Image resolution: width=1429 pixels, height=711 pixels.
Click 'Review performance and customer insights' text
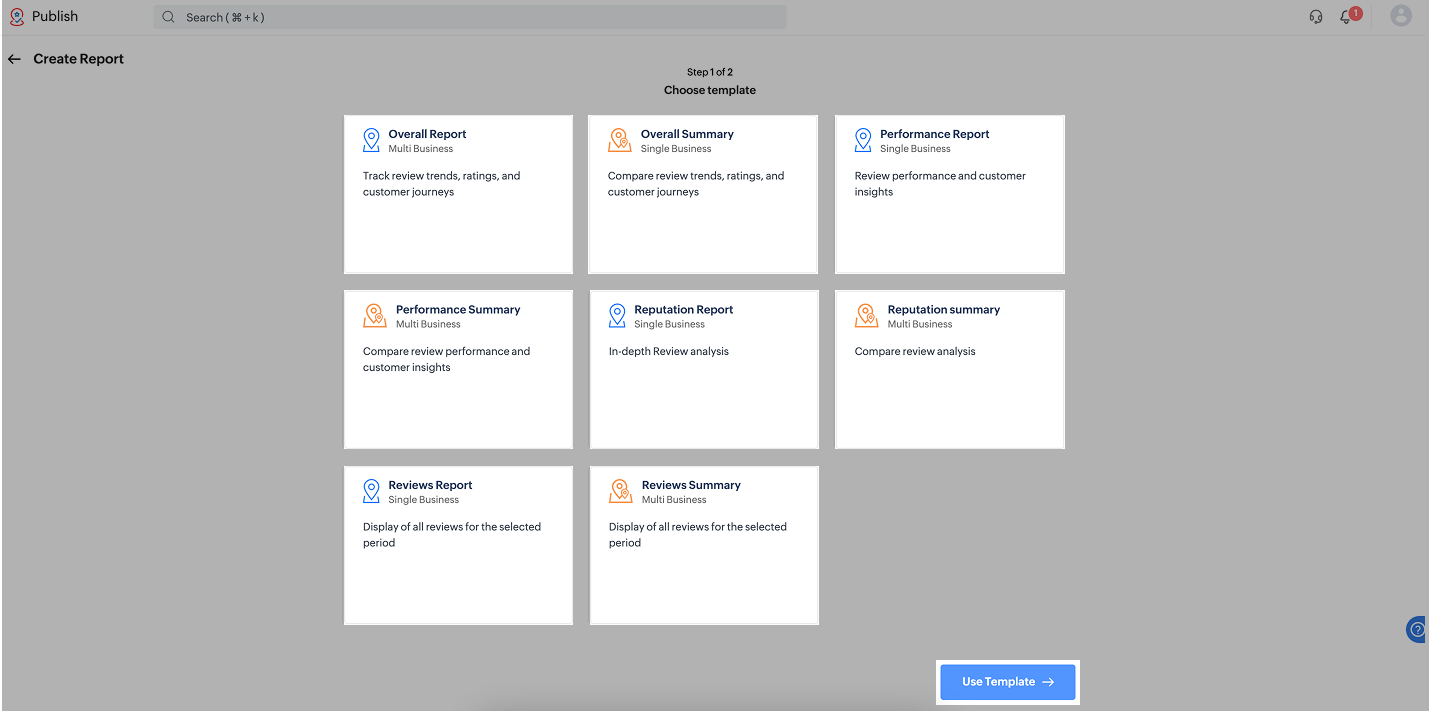[x=940, y=184]
